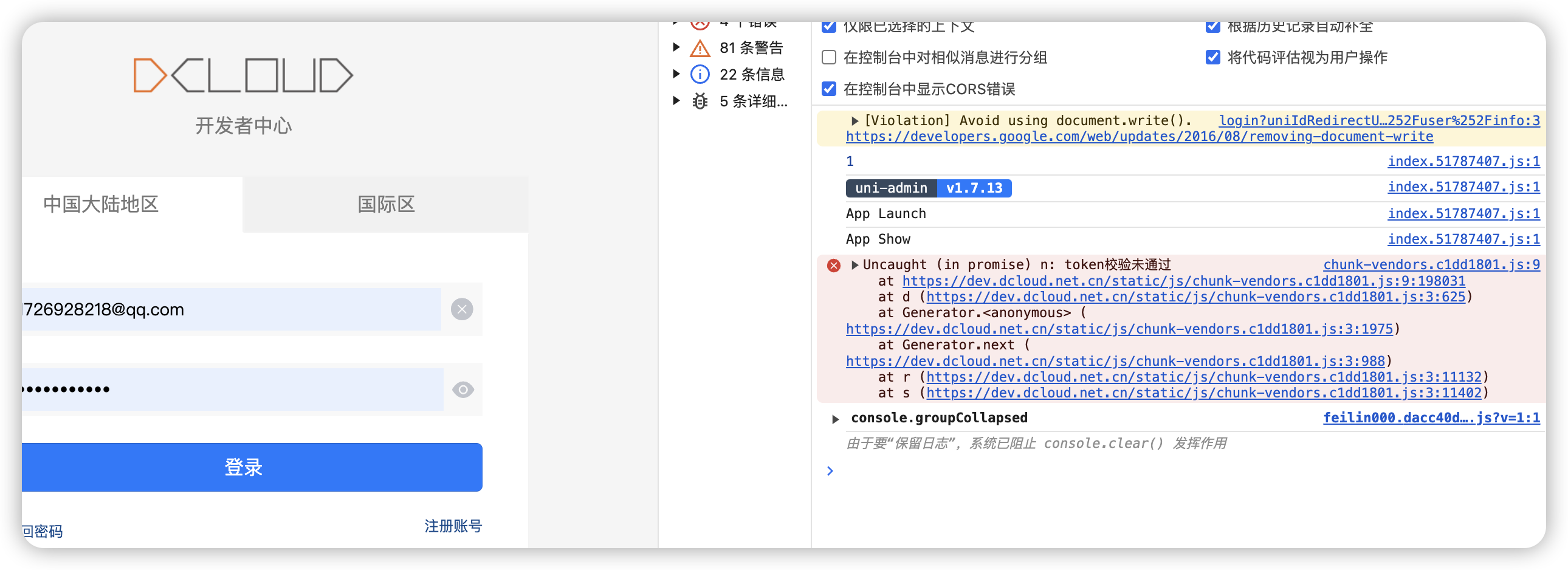The width and height of the screenshot is (1568, 570).
Task: Toggle password visibility with the eye icon
Action: pos(463,390)
